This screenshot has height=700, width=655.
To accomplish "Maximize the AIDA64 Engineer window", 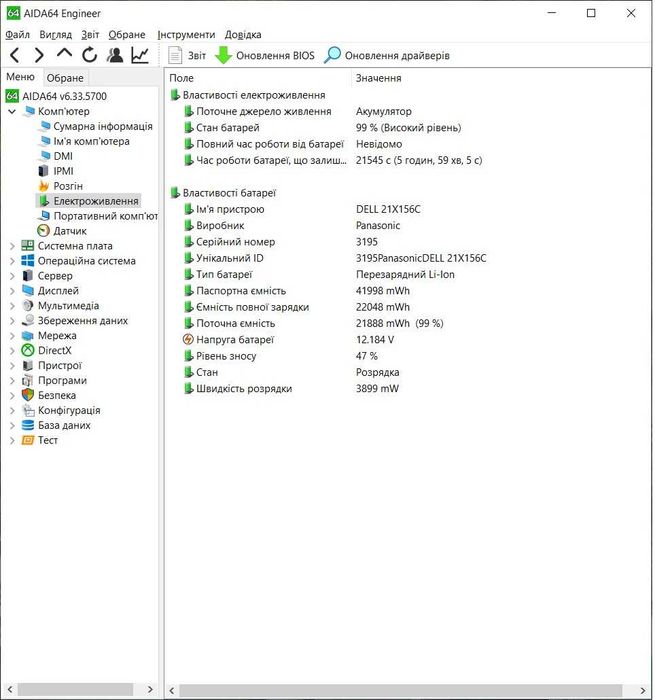I will [x=591, y=13].
